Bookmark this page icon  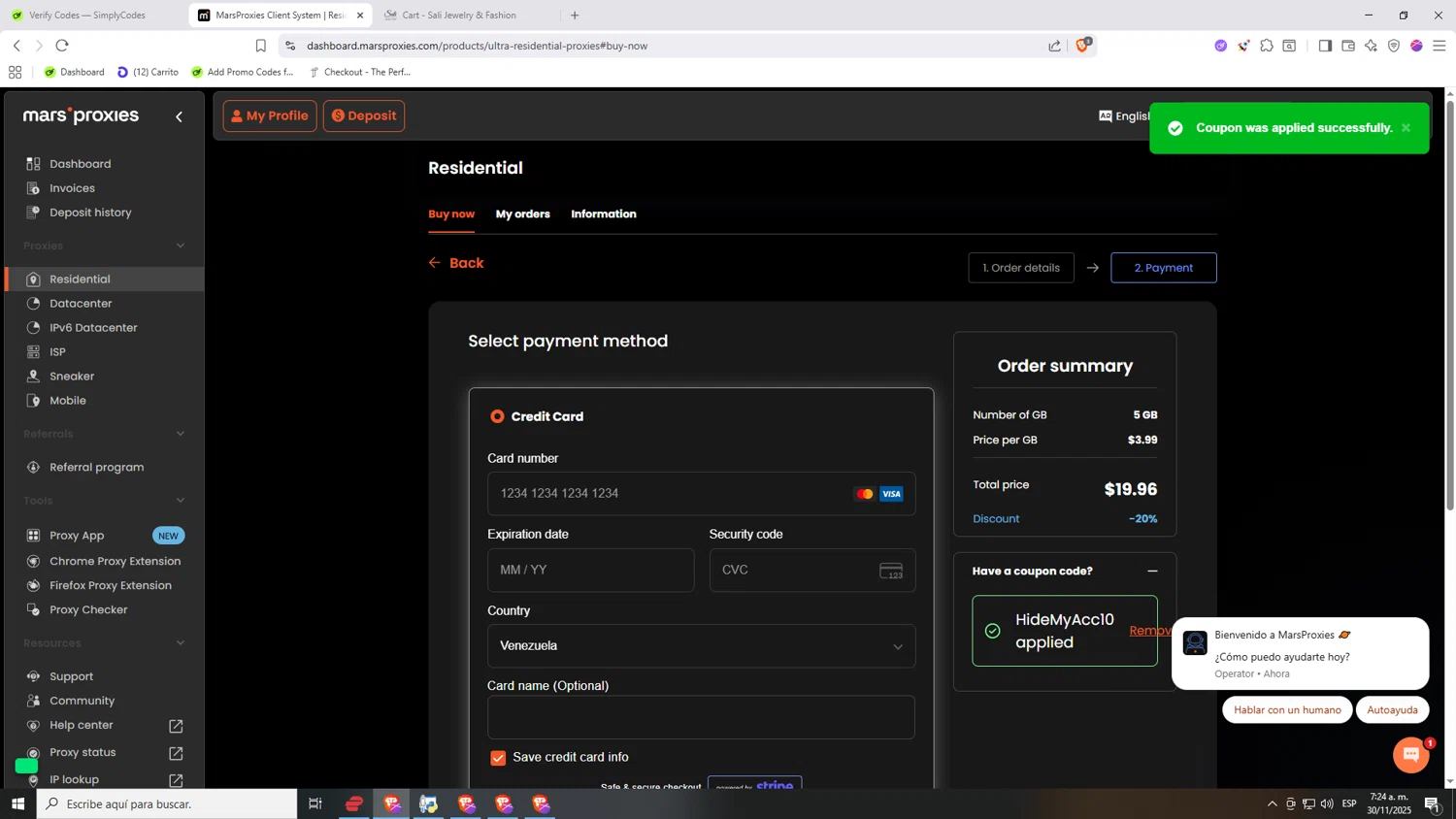(x=260, y=46)
